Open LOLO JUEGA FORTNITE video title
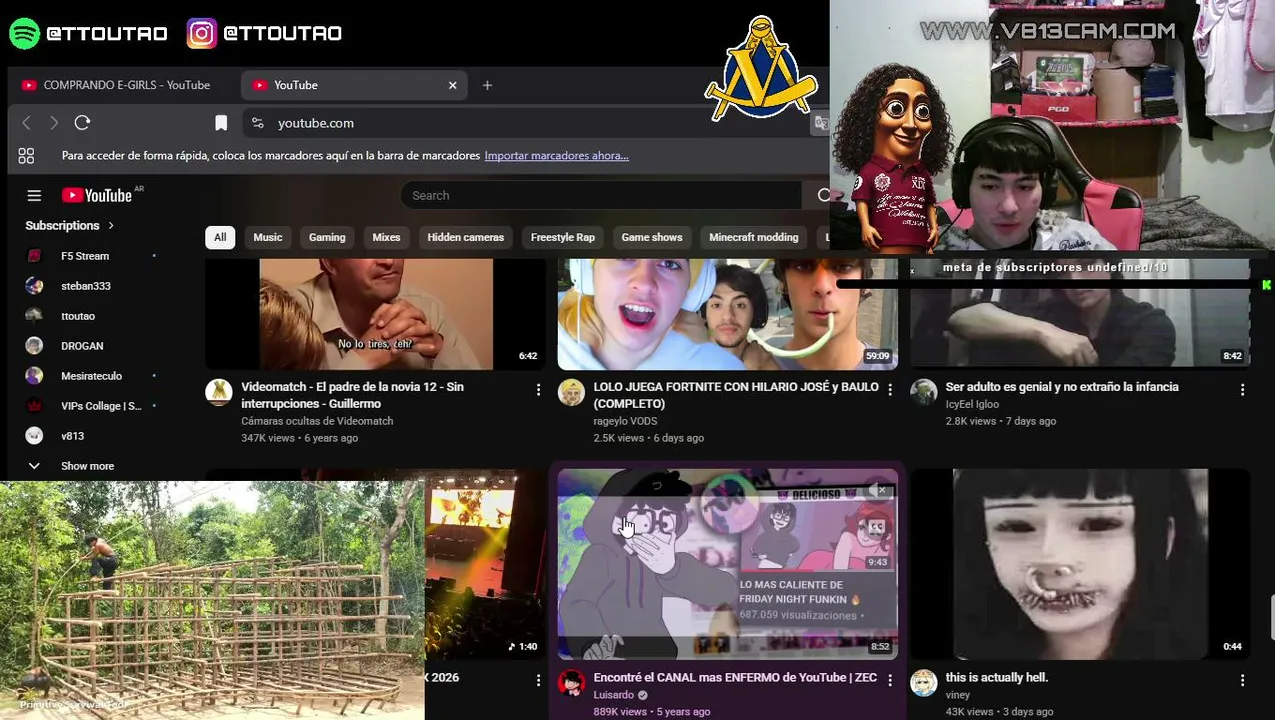The image size is (1275, 720). 736,395
